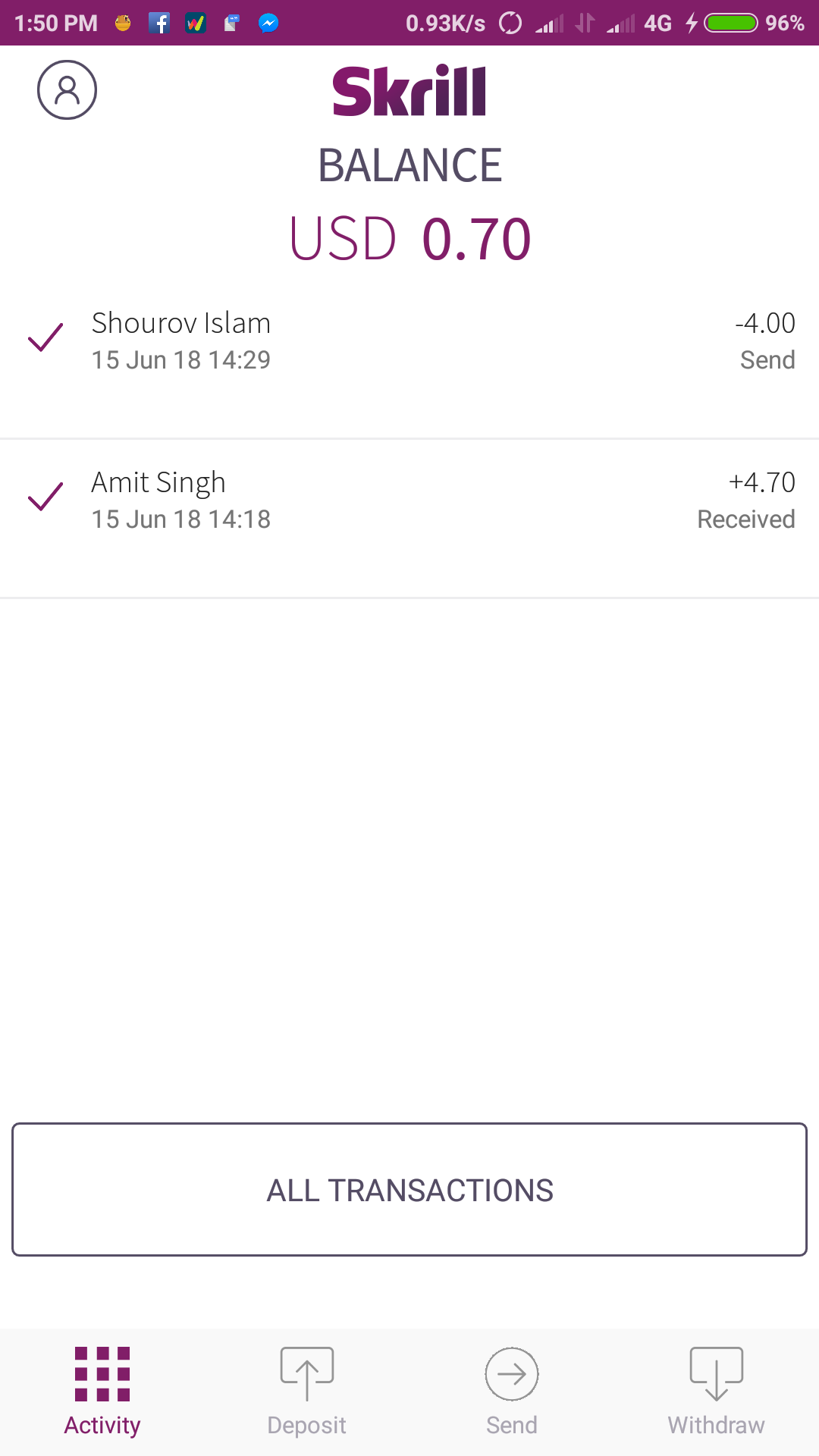819x1456 pixels.
Task: Tap the +4.70 Received amount
Action: click(x=761, y=483)
